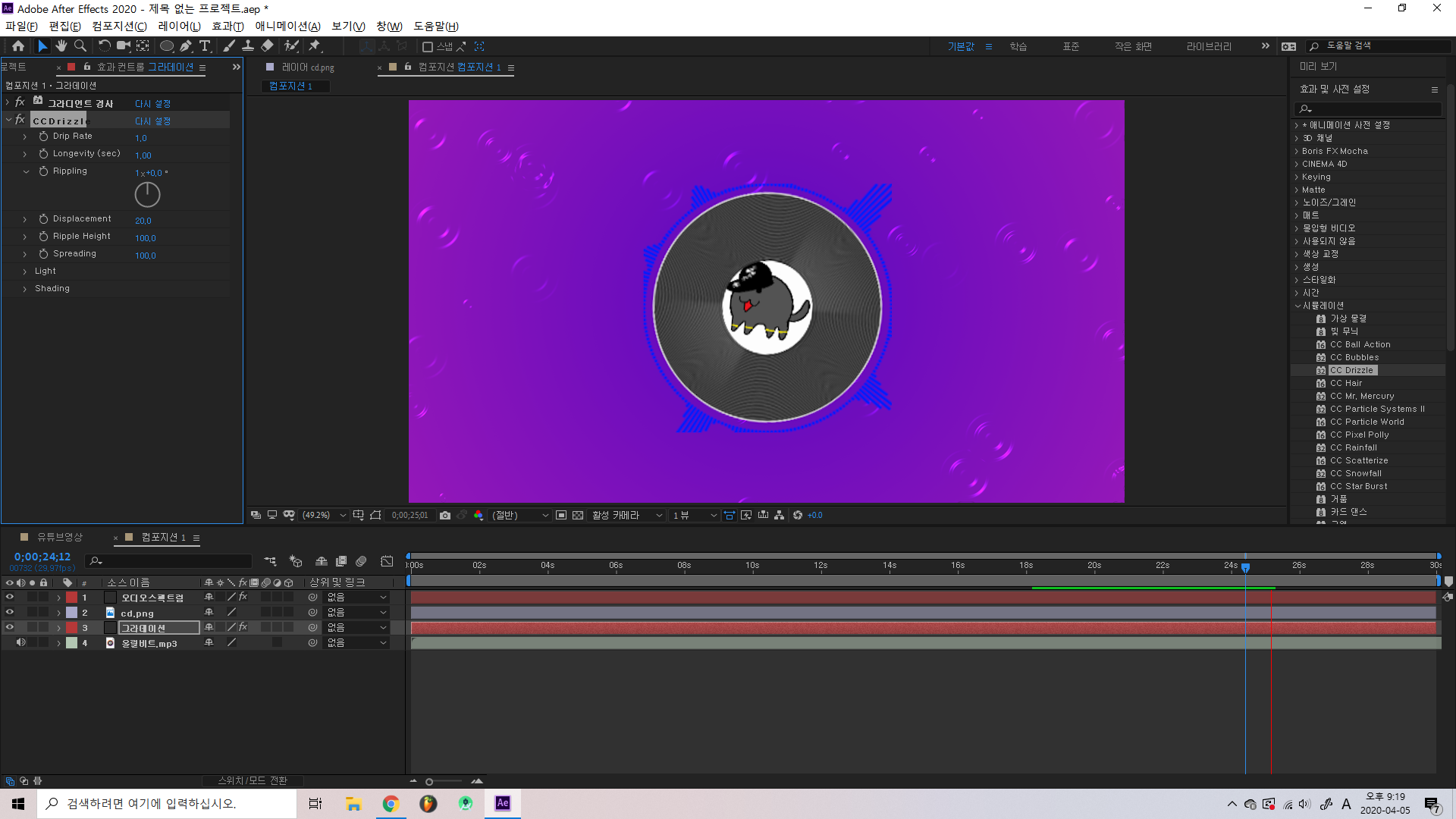Expand layer 2 cd.png properties
The image size is (1456, 819).
[59, 613]
